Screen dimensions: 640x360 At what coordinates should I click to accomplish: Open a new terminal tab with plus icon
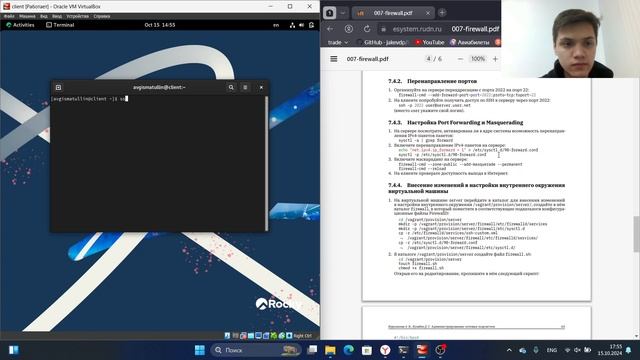pos(58,87)
